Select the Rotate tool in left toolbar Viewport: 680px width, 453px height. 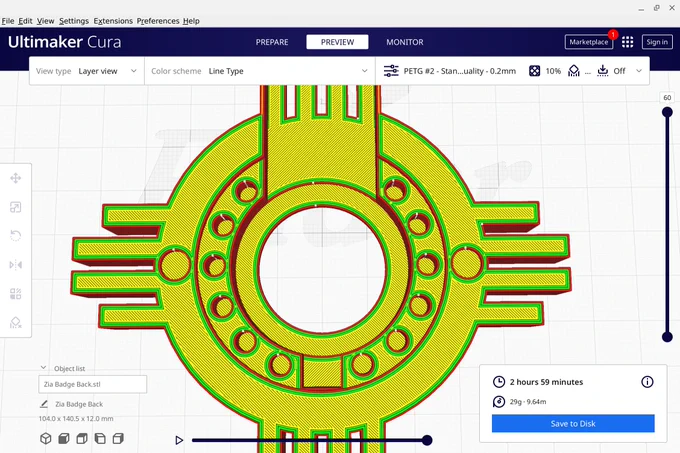[x=16, y=236]
